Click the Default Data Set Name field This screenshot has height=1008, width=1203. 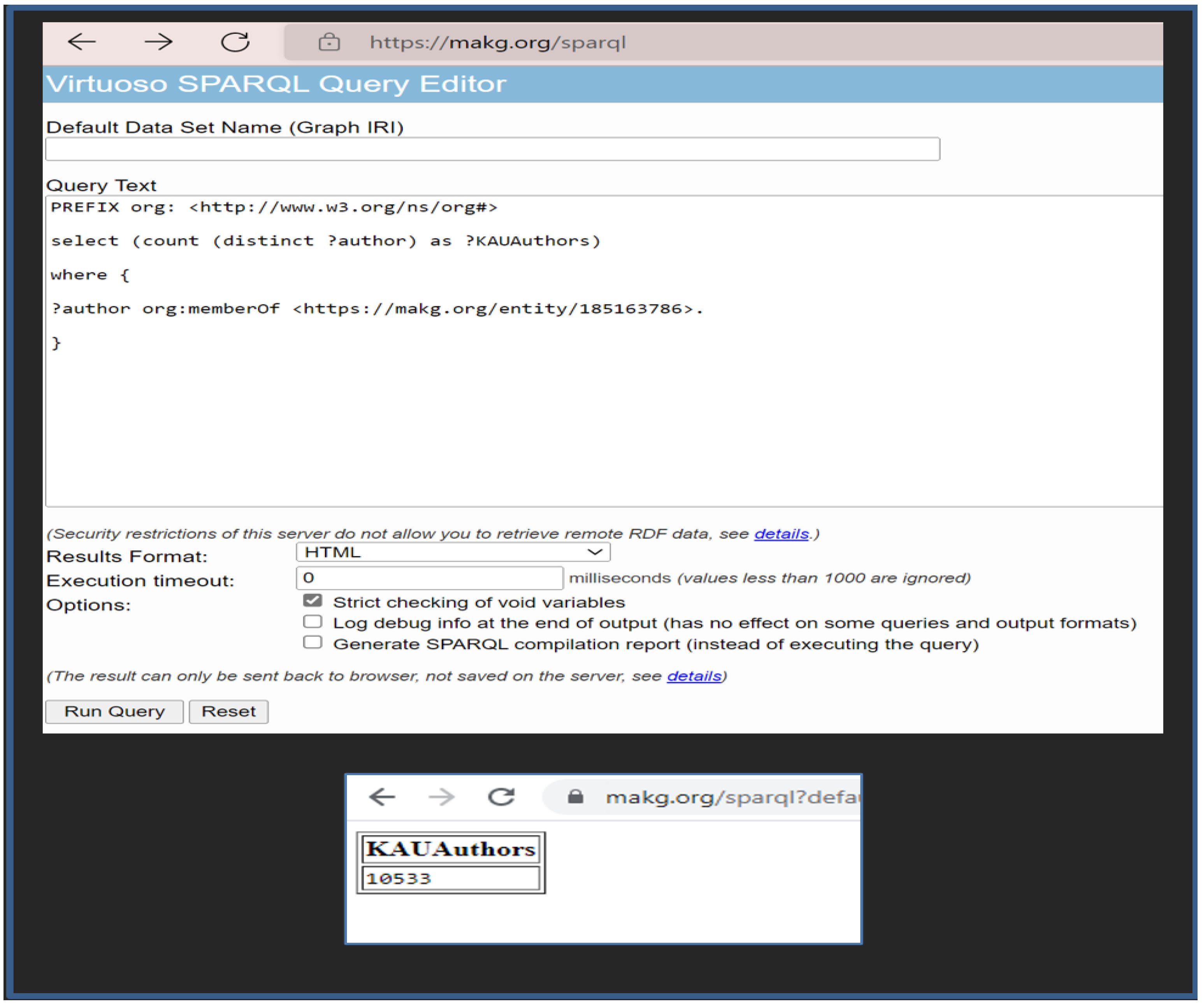pyautogui.click(x=493, y=149)
